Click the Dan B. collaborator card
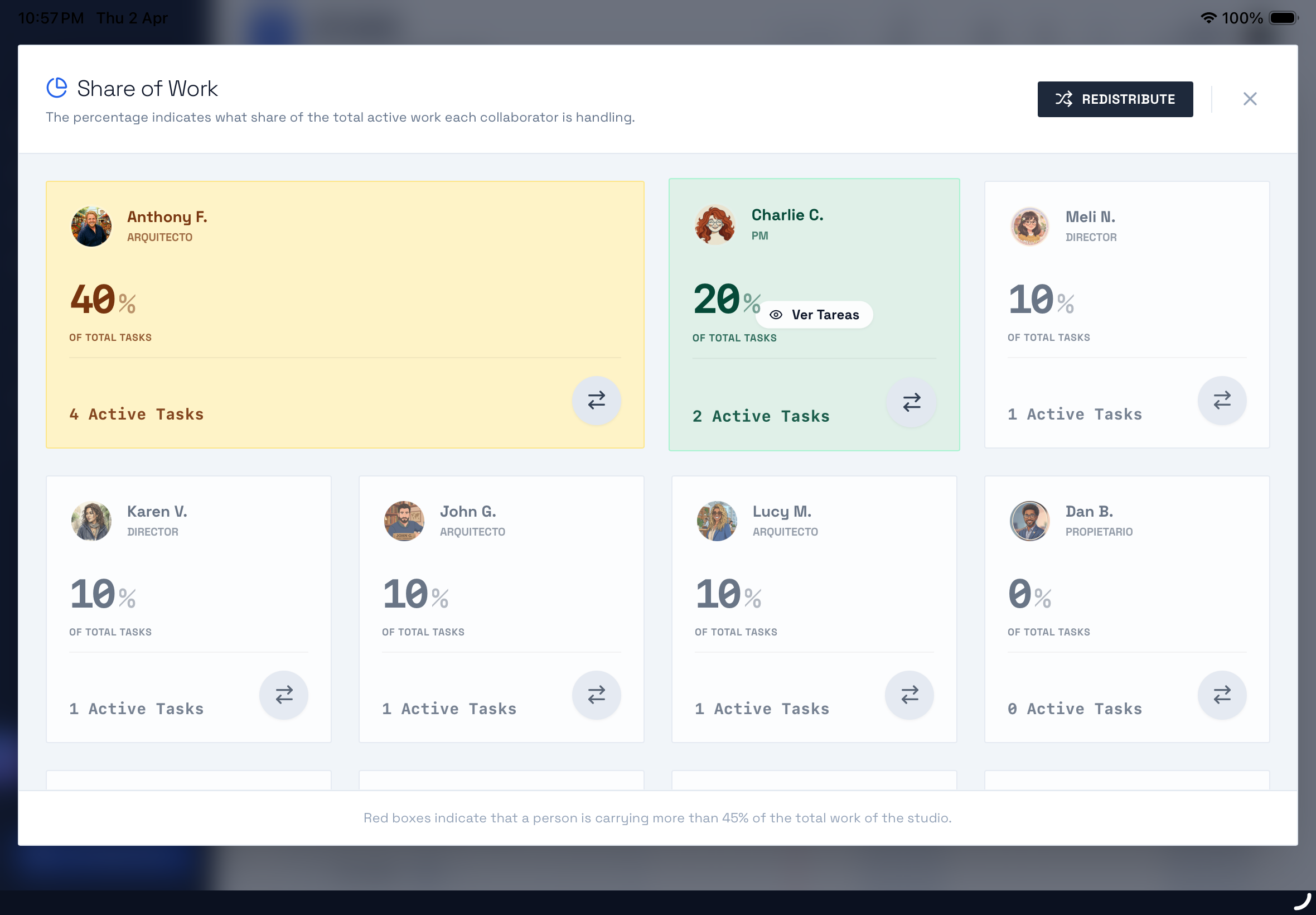The image size is (1316, 915). (1126, 609)
